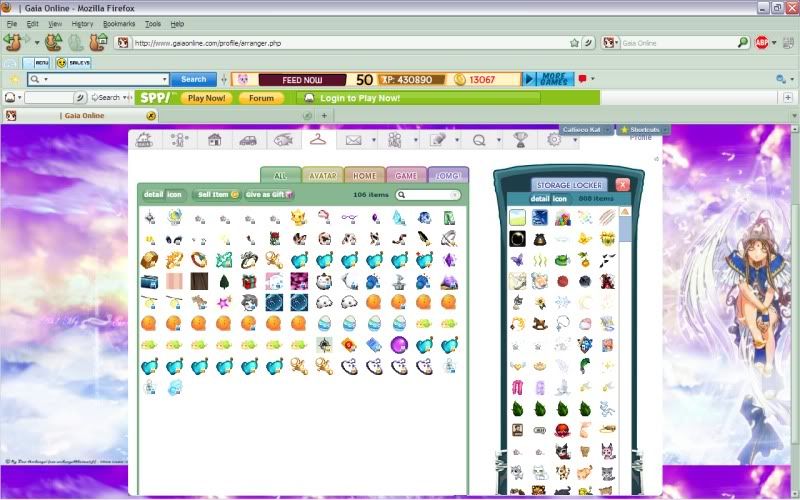This screenshot has height=500, width=800.
Task: Open Gaia towns icon in site navigation
Action: pyautogui.click(x=144, y=139)
